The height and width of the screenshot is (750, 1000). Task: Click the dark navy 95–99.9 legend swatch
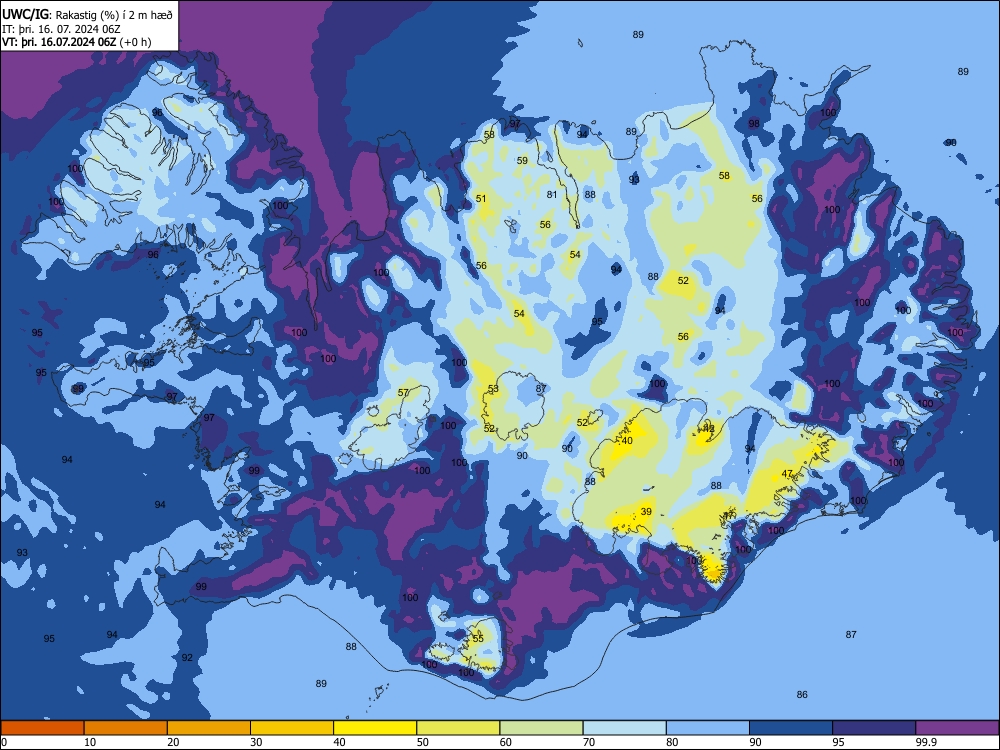coord(874,728)
